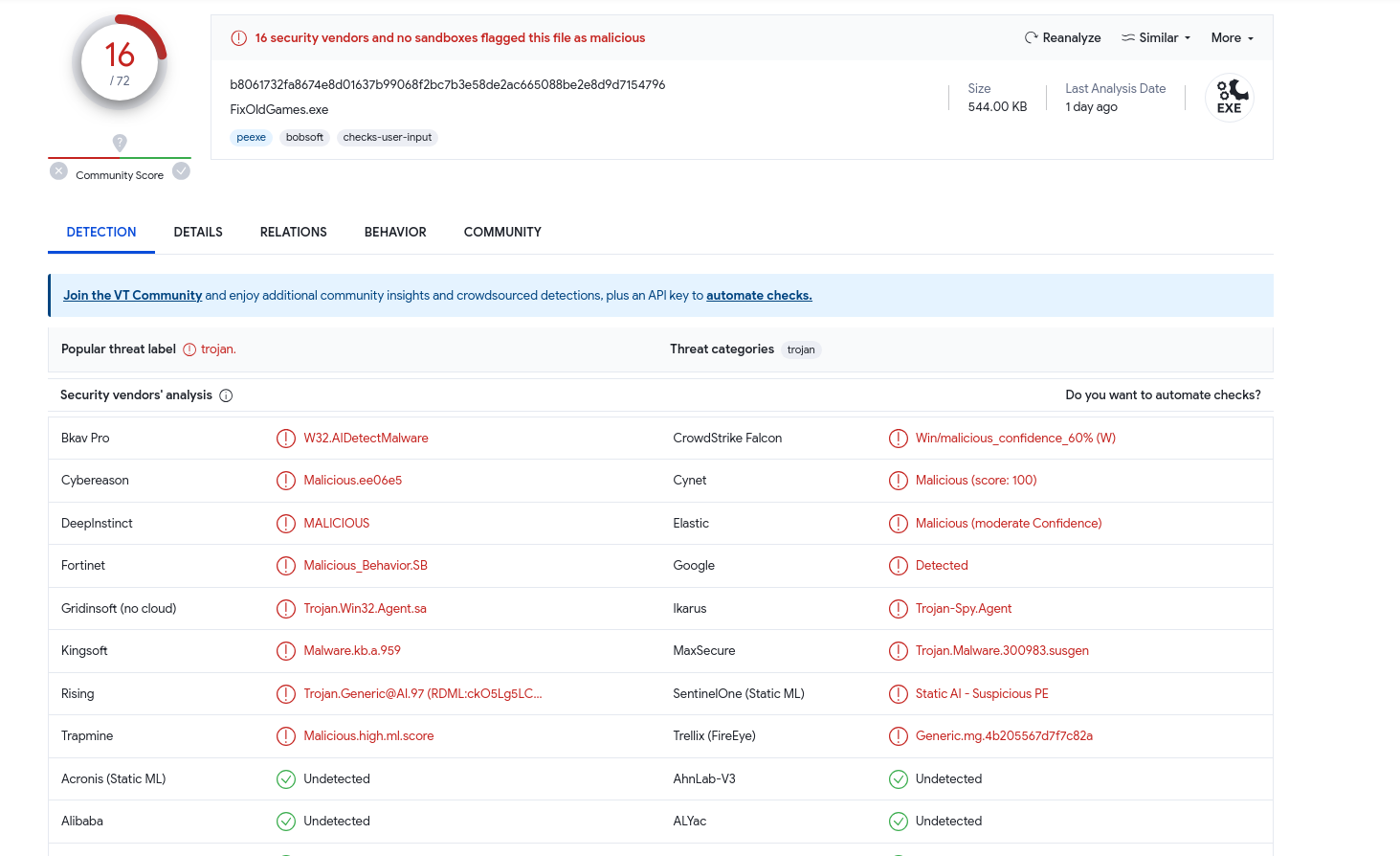Click the community score checkmark upvote icon
The width and height of the screenshot is (1400, 856).
(x=181, y=171)
